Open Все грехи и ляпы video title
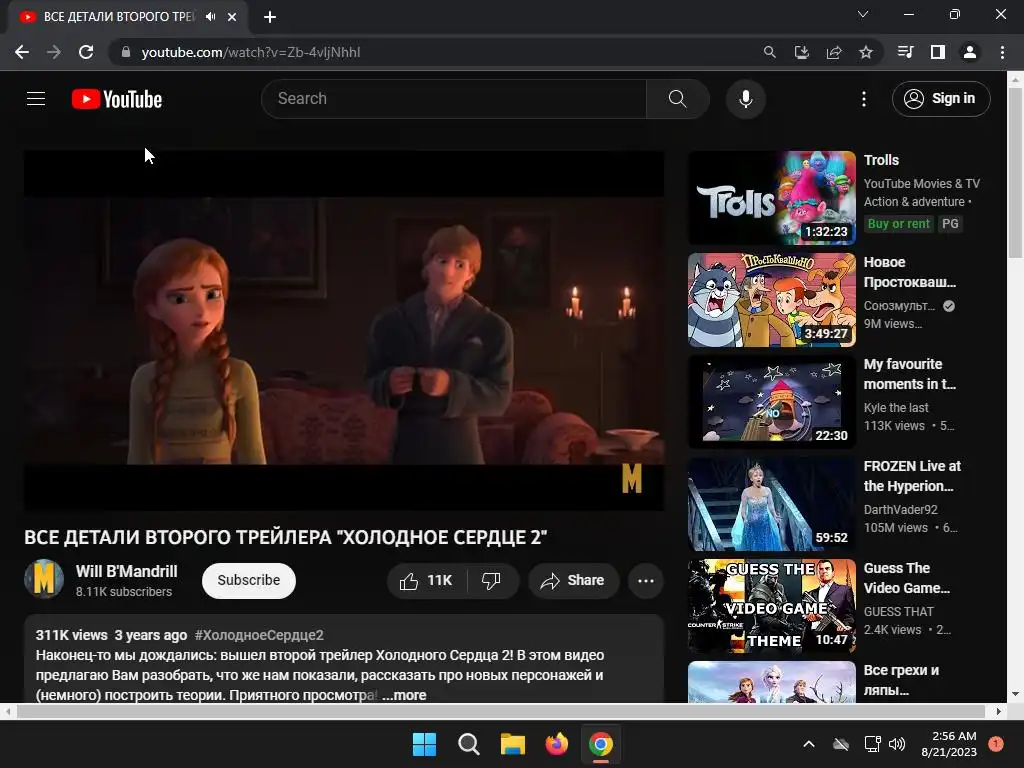The width and height of the screenshot is (1024, 768). pos(901,680)
